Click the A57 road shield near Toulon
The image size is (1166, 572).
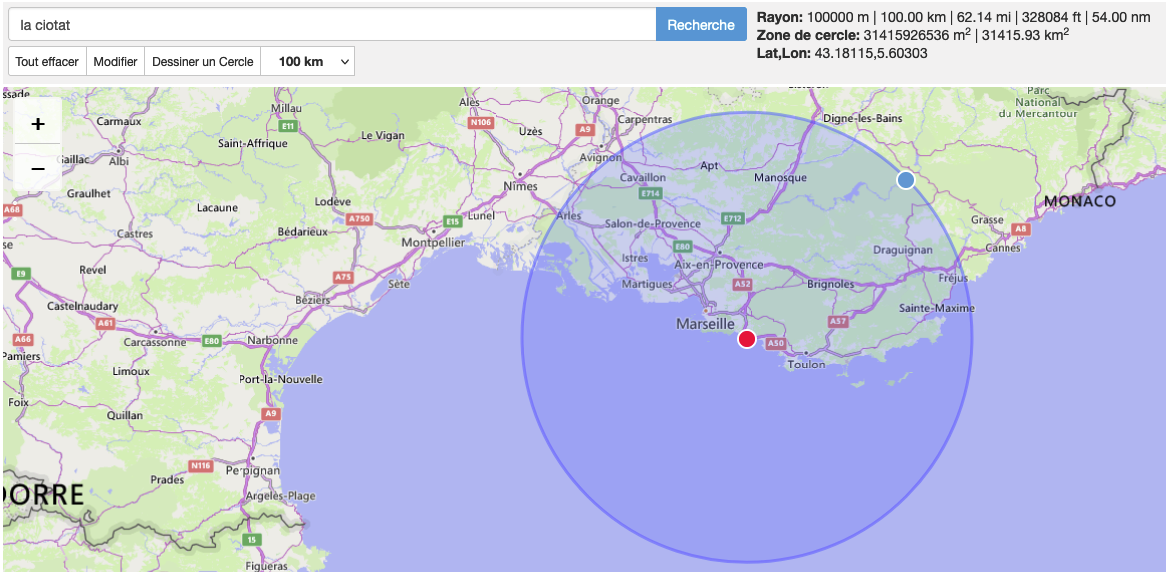point(838,321)
